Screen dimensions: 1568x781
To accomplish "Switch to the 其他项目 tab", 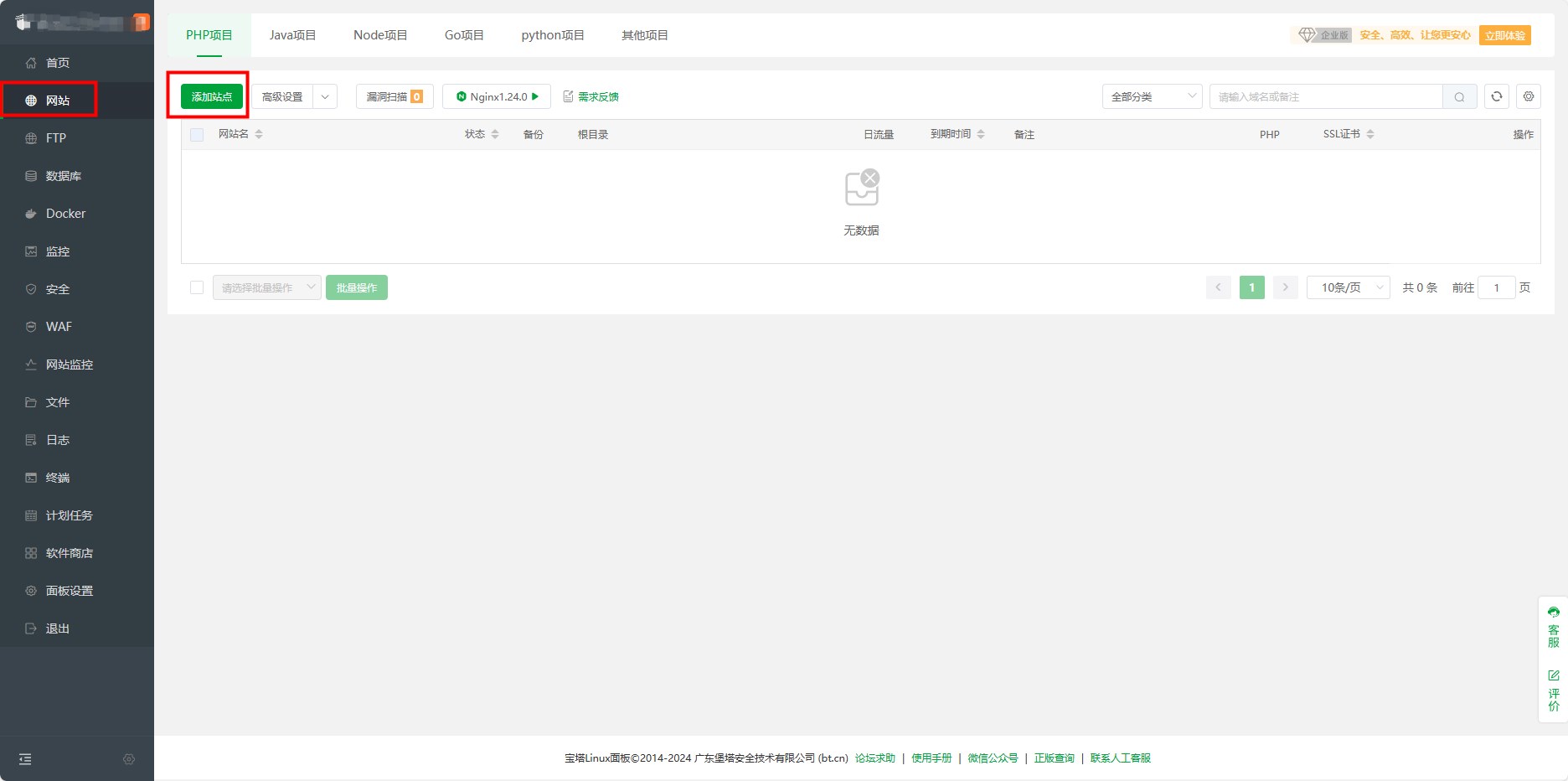I will tap(644, 35).
